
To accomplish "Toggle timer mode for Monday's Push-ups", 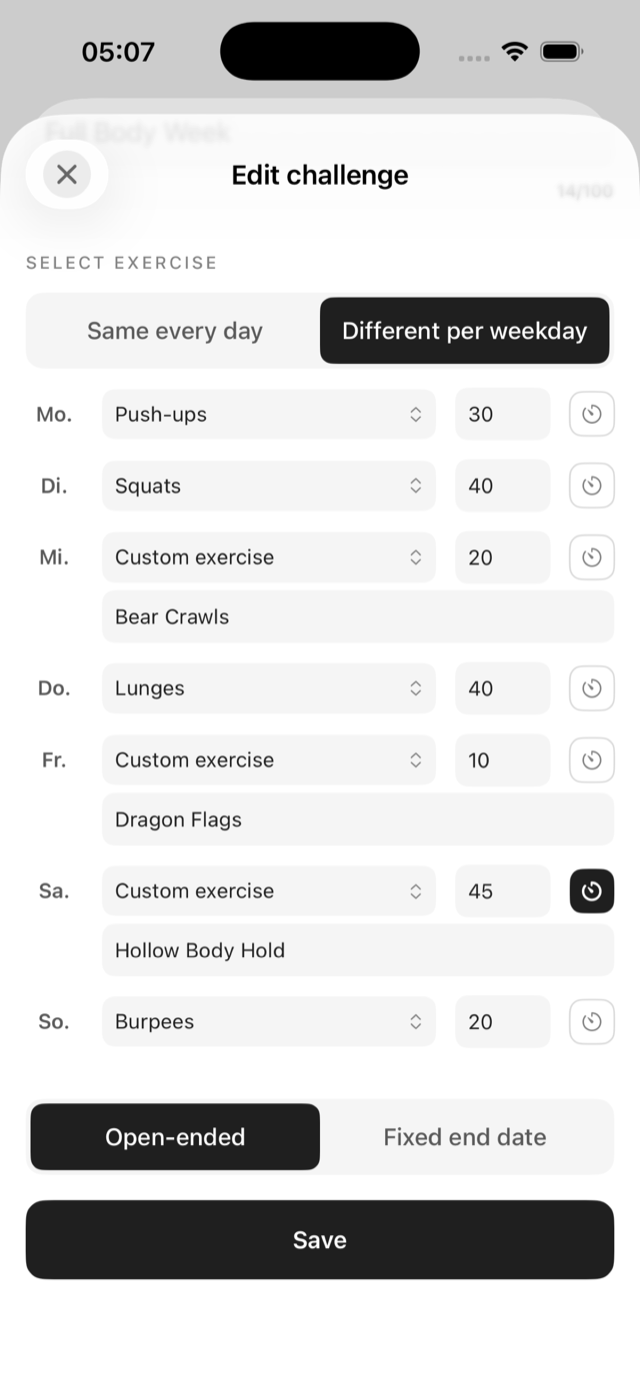I will 592,414.
